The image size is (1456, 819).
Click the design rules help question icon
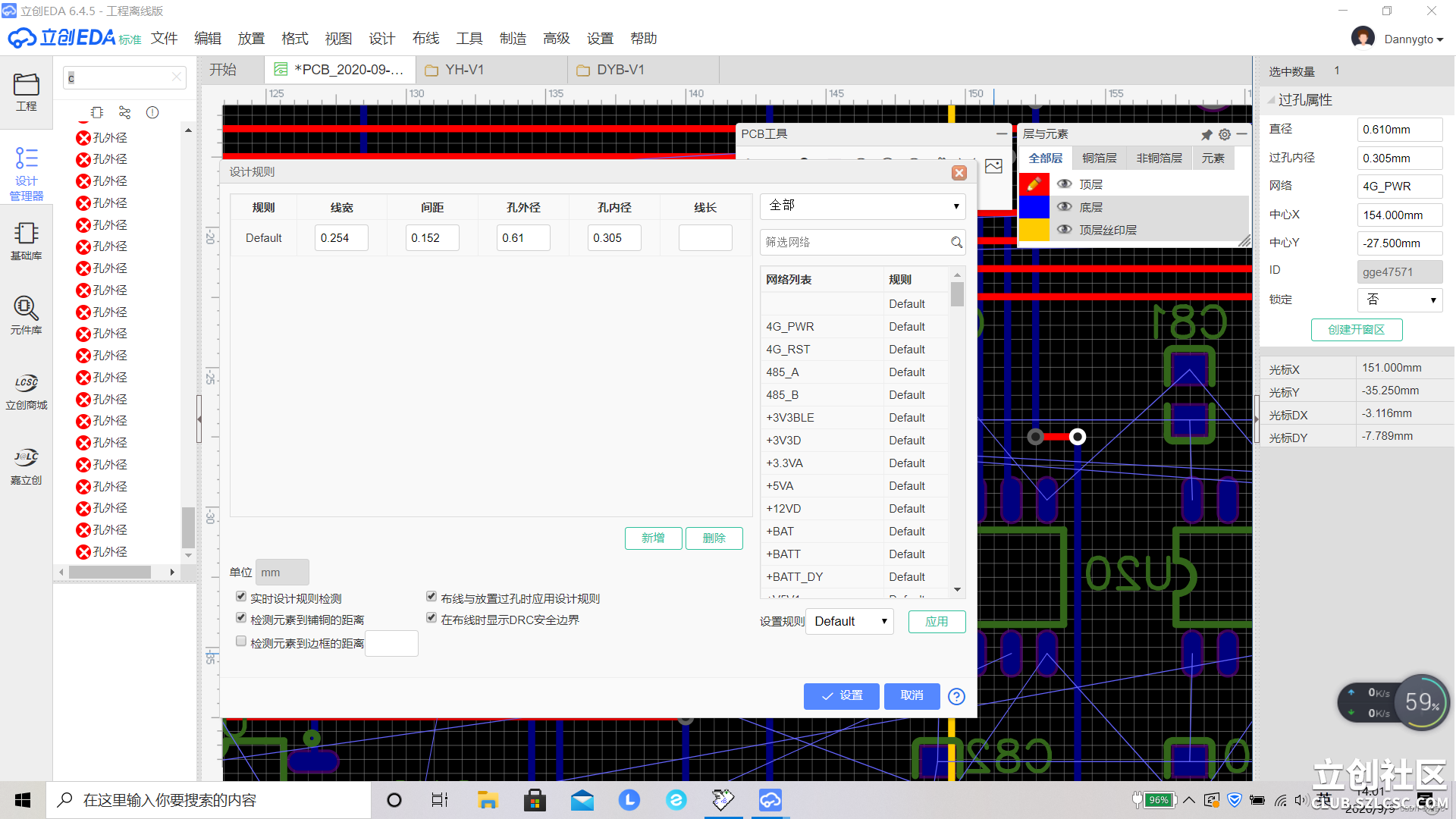[956, 696]
